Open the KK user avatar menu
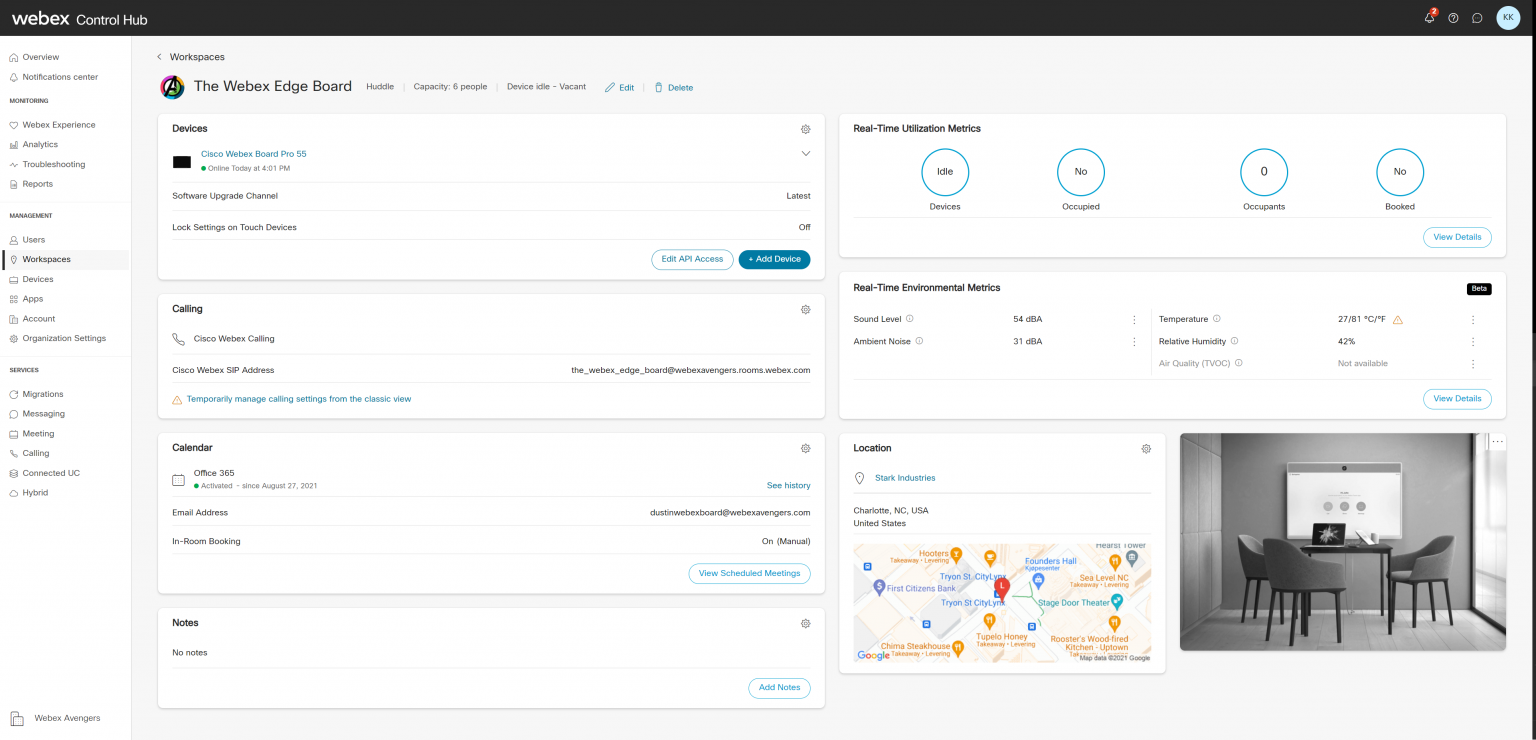The height and width of the screenshot is (740, 1536). click(1508, 17)
